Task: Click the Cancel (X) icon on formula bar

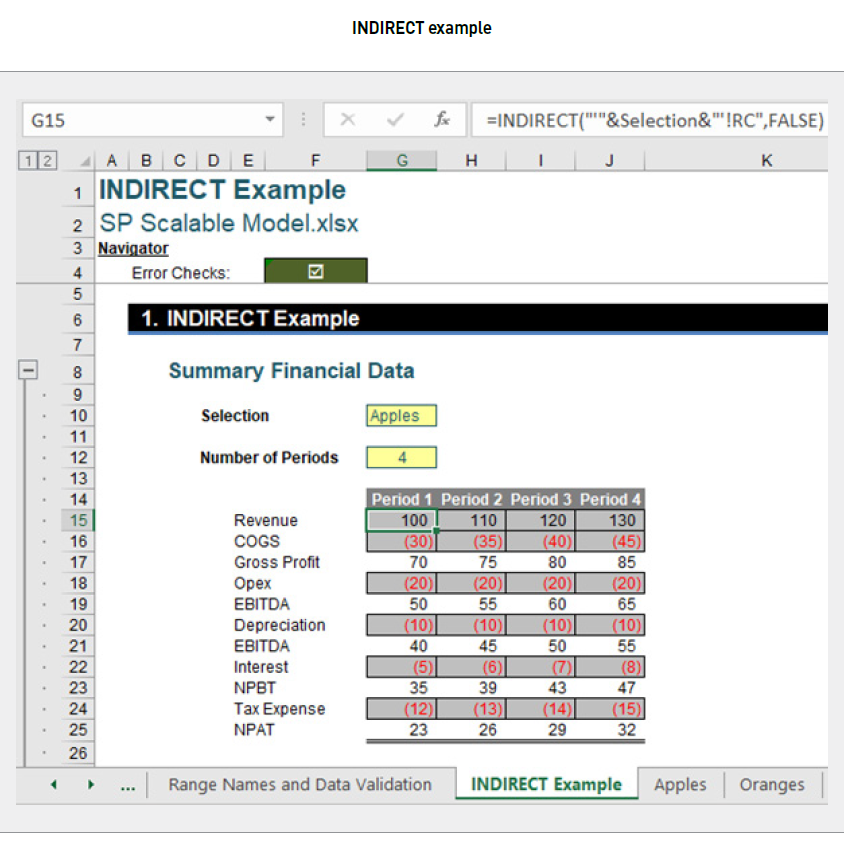Action: [x=350, y=119]
